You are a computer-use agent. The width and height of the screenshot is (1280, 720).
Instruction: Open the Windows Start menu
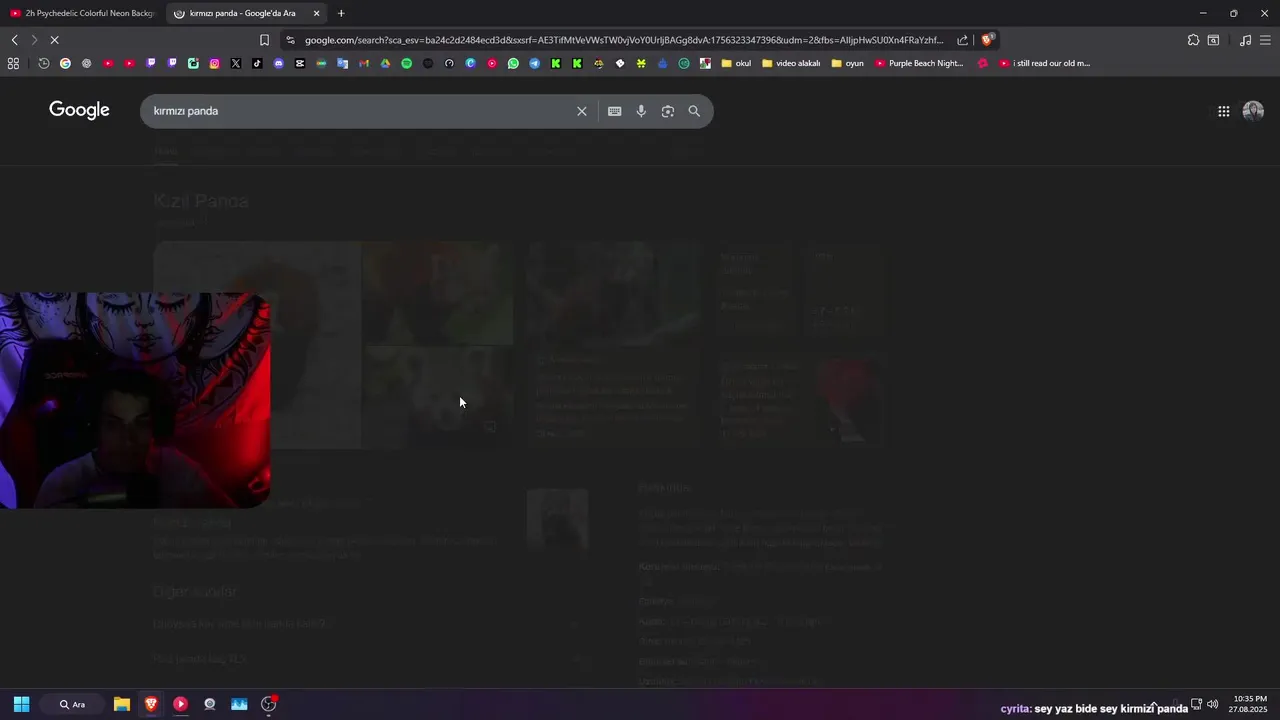click(x=21, y=704)
